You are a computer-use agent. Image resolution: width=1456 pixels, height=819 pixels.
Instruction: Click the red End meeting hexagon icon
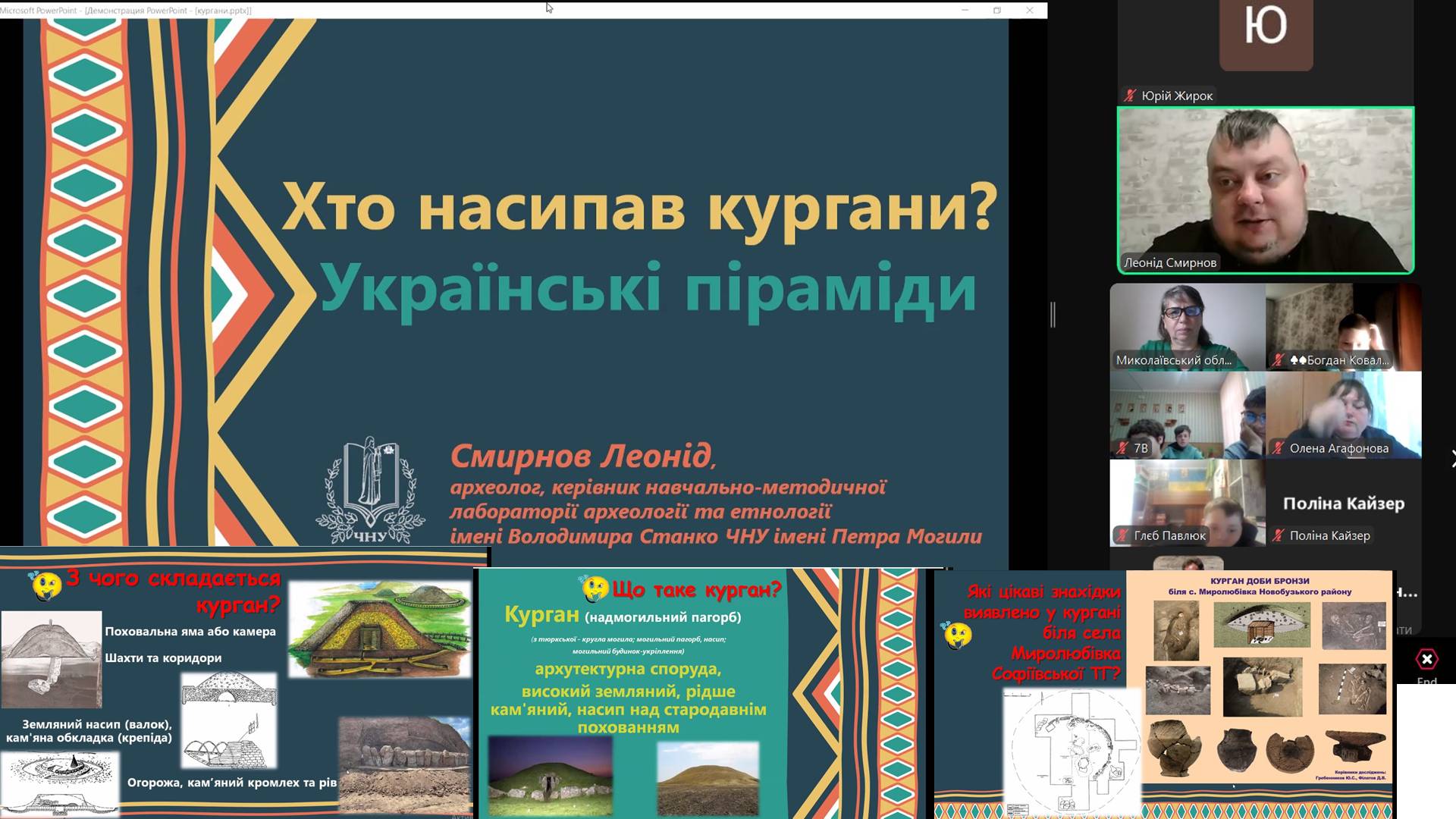click(x=1426, y=659)
